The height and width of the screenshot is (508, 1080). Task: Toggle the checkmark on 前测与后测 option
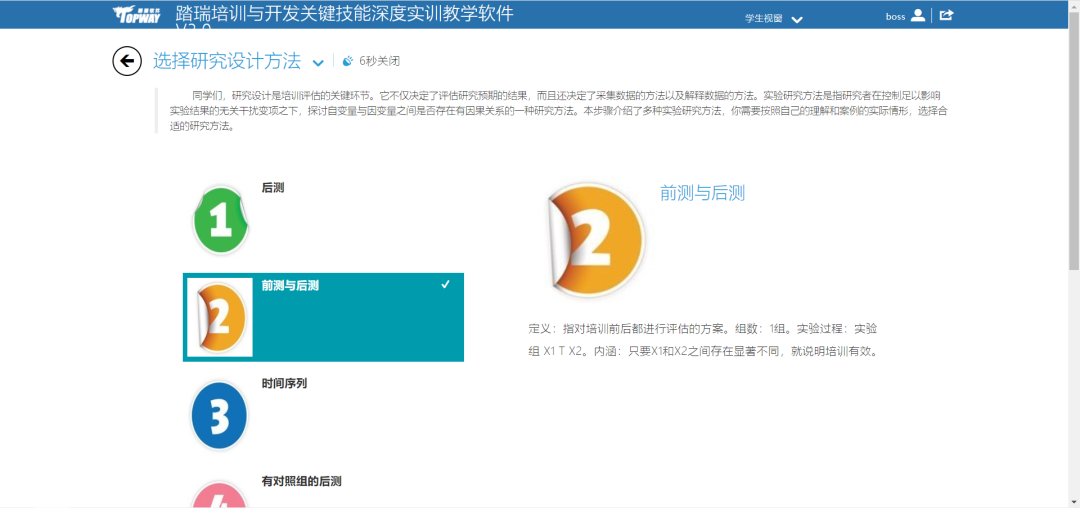tap(445, 285)
